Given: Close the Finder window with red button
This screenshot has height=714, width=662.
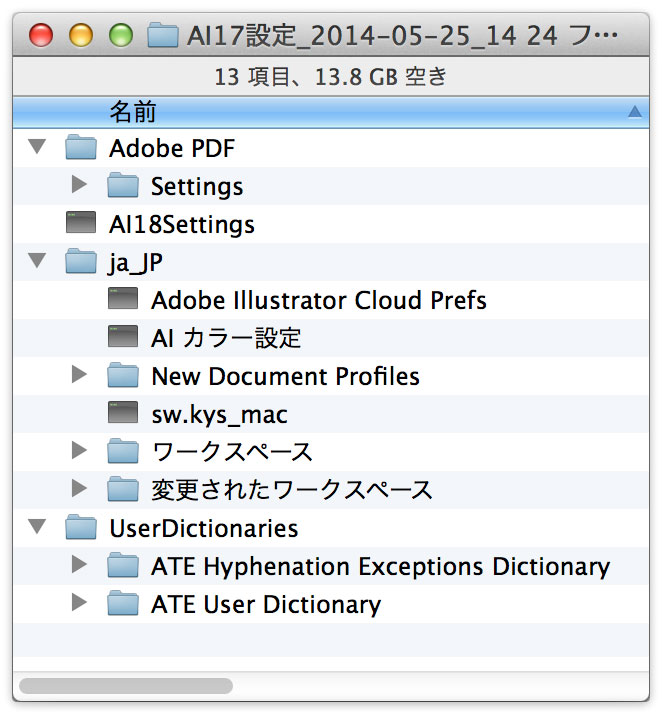Looking at the screenshot, I should (41, 35).
